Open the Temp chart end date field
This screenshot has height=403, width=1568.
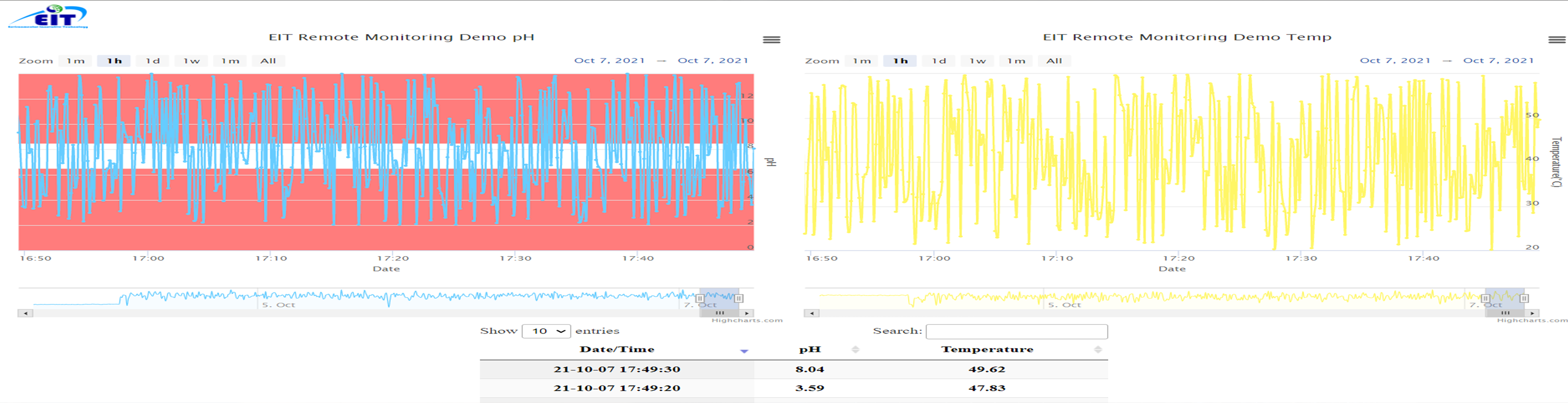point(1498,60)
